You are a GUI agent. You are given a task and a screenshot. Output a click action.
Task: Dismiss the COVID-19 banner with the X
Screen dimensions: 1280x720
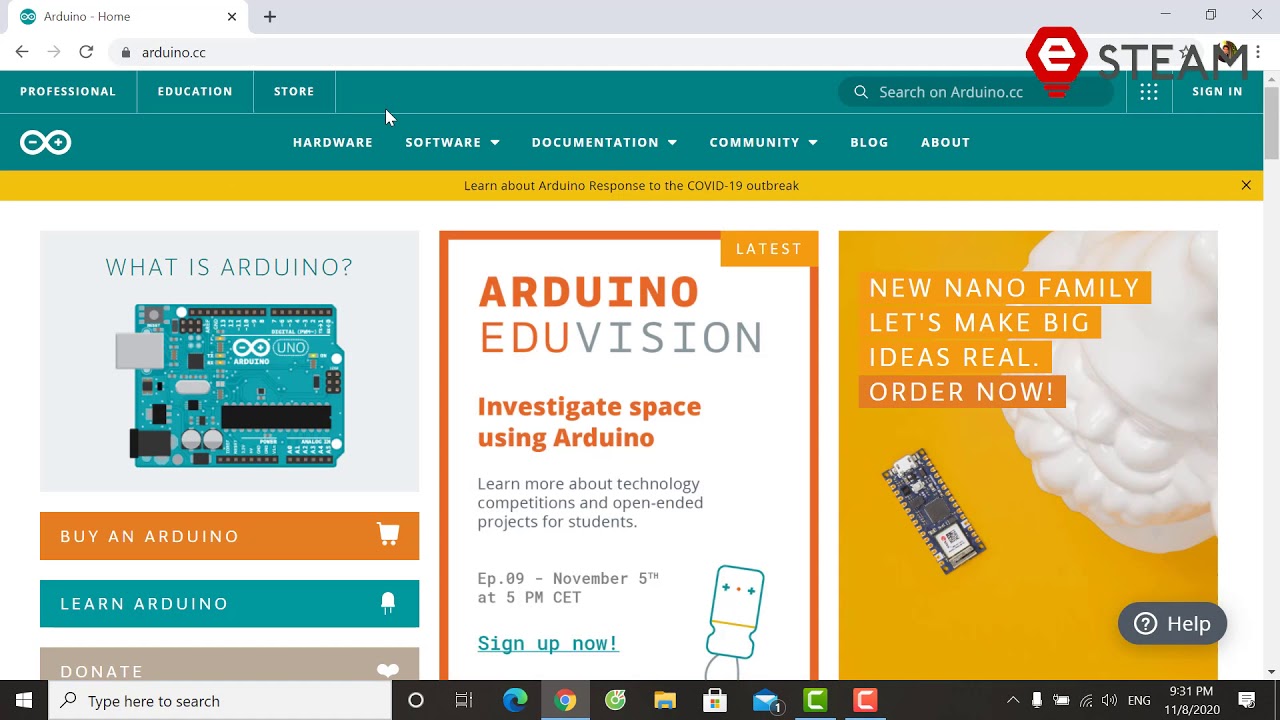[1246, 185]
